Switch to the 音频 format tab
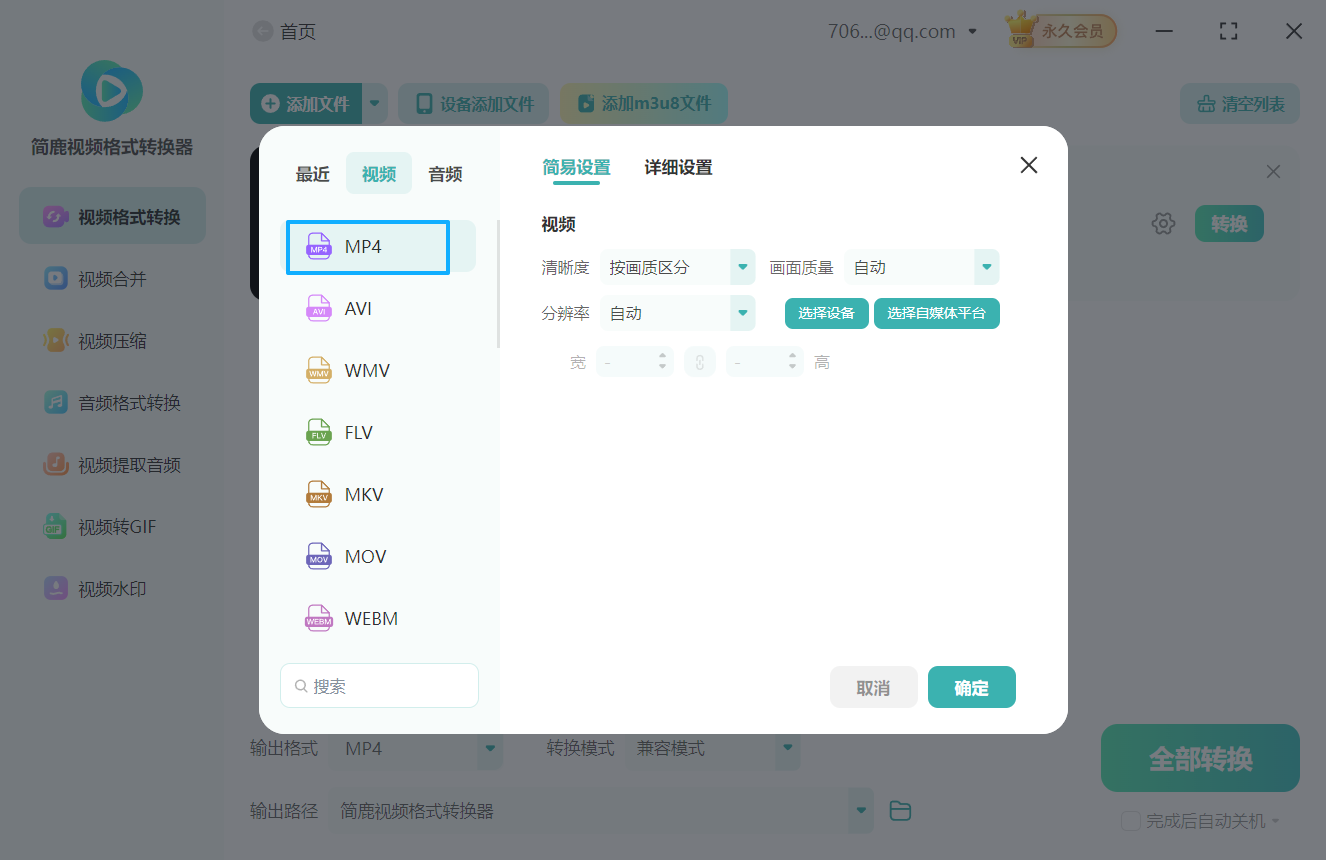The height and width of the screenshot is (860, 1326). (x=444, y=173)
